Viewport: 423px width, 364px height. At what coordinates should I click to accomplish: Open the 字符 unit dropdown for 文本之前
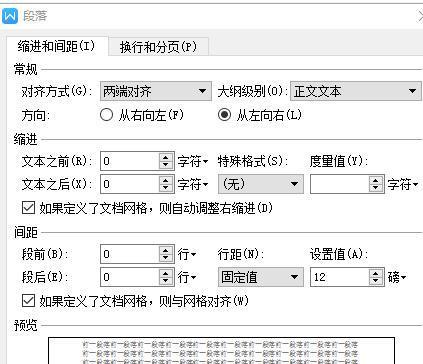coord(193,162)
